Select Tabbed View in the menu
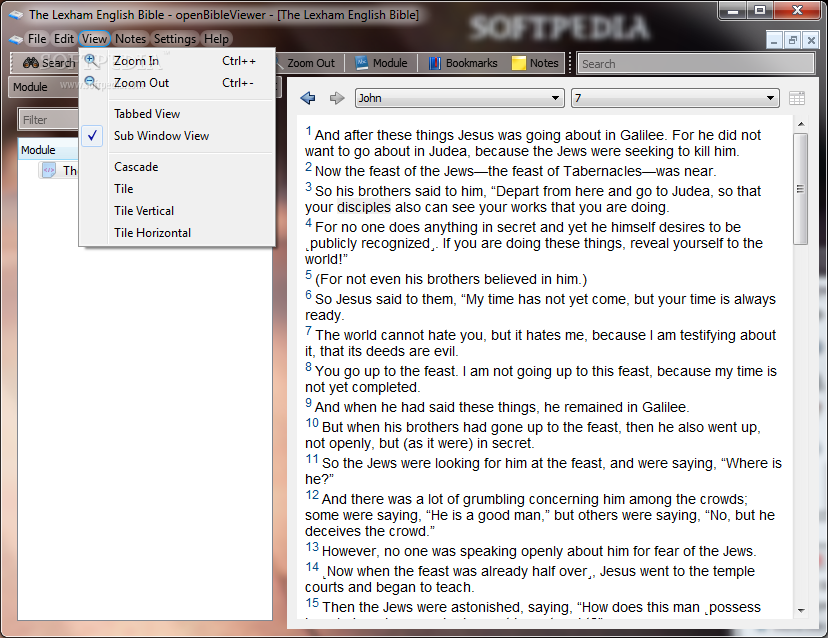The width and height of the screenshot is (828, 638). (177, 114)
